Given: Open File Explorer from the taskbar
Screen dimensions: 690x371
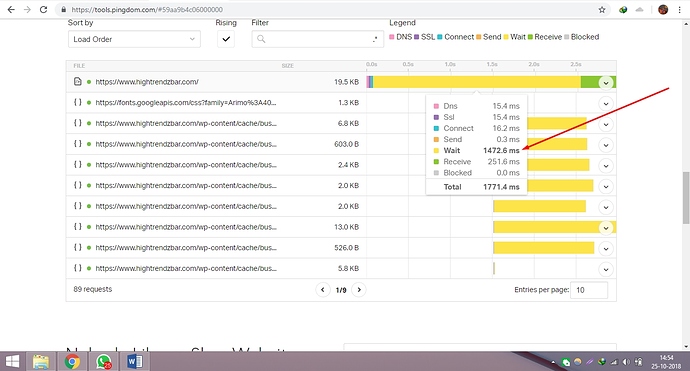Looking at the screenshot, I should pos(41,362).
